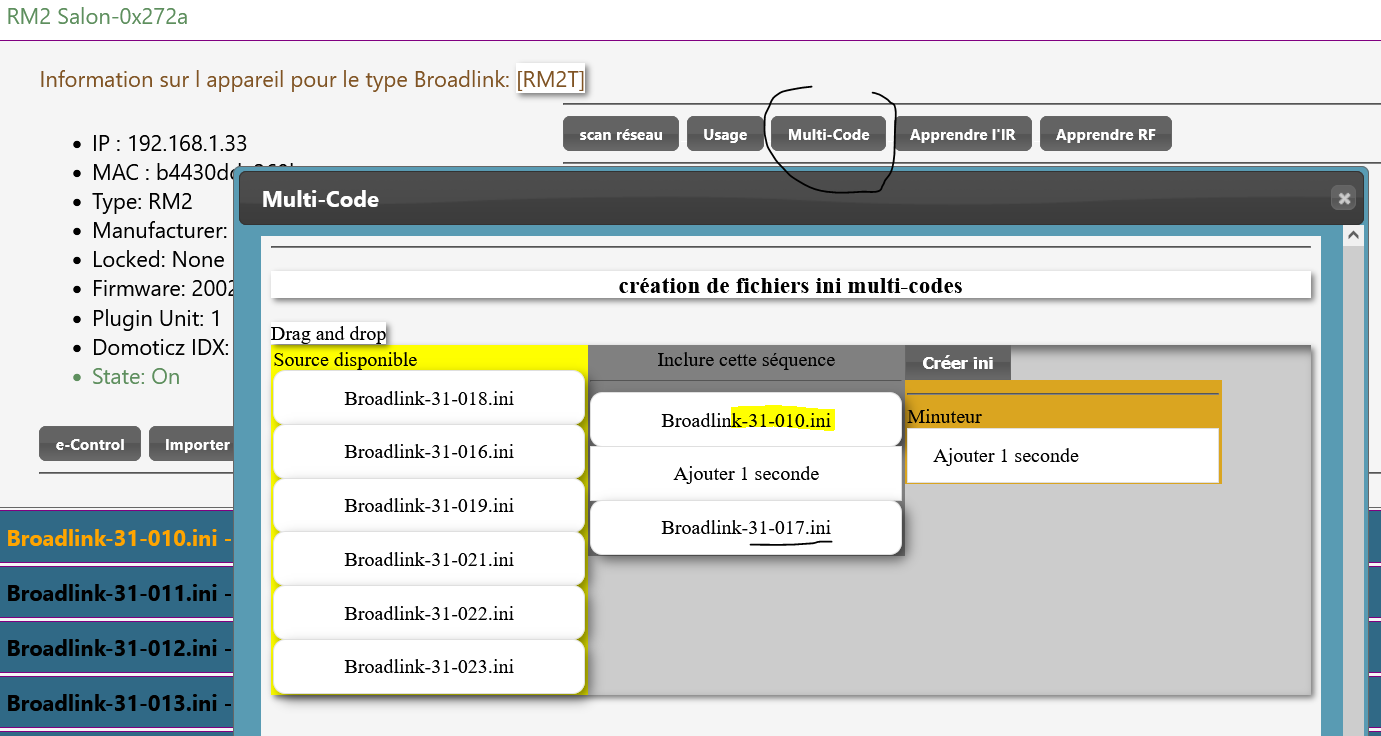
Task: Select Broadlink-31-023.ini in source list
Action: coord(429,667)
